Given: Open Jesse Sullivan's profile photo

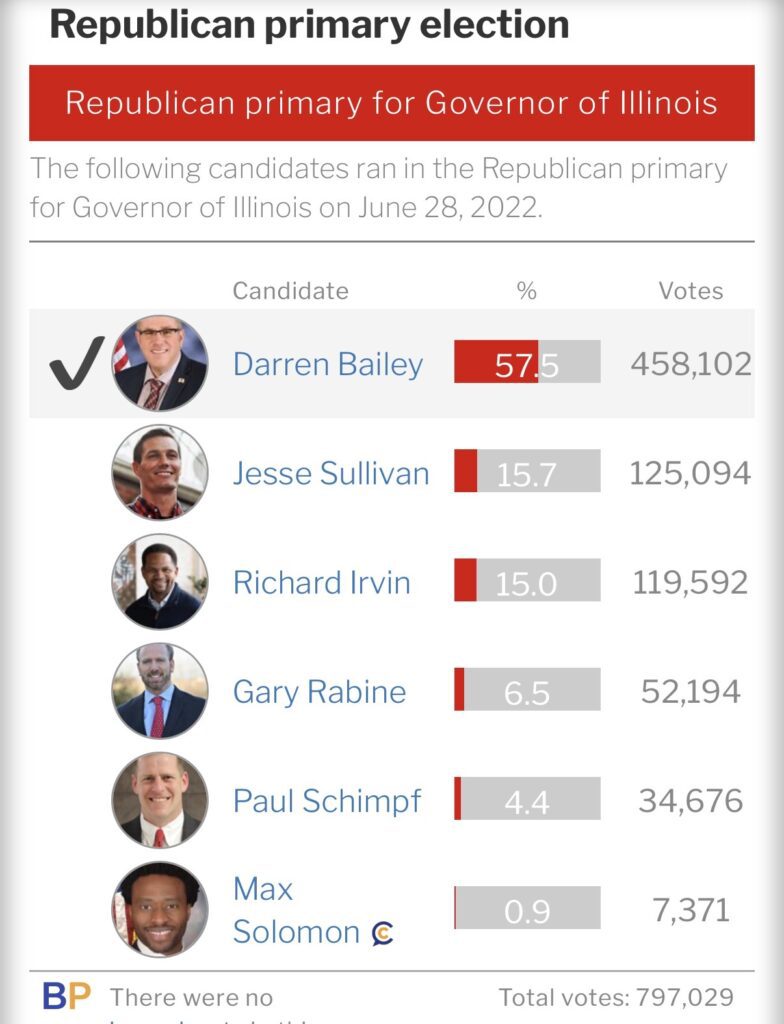Looking at the screenshot, I should (x=160, y=472).
